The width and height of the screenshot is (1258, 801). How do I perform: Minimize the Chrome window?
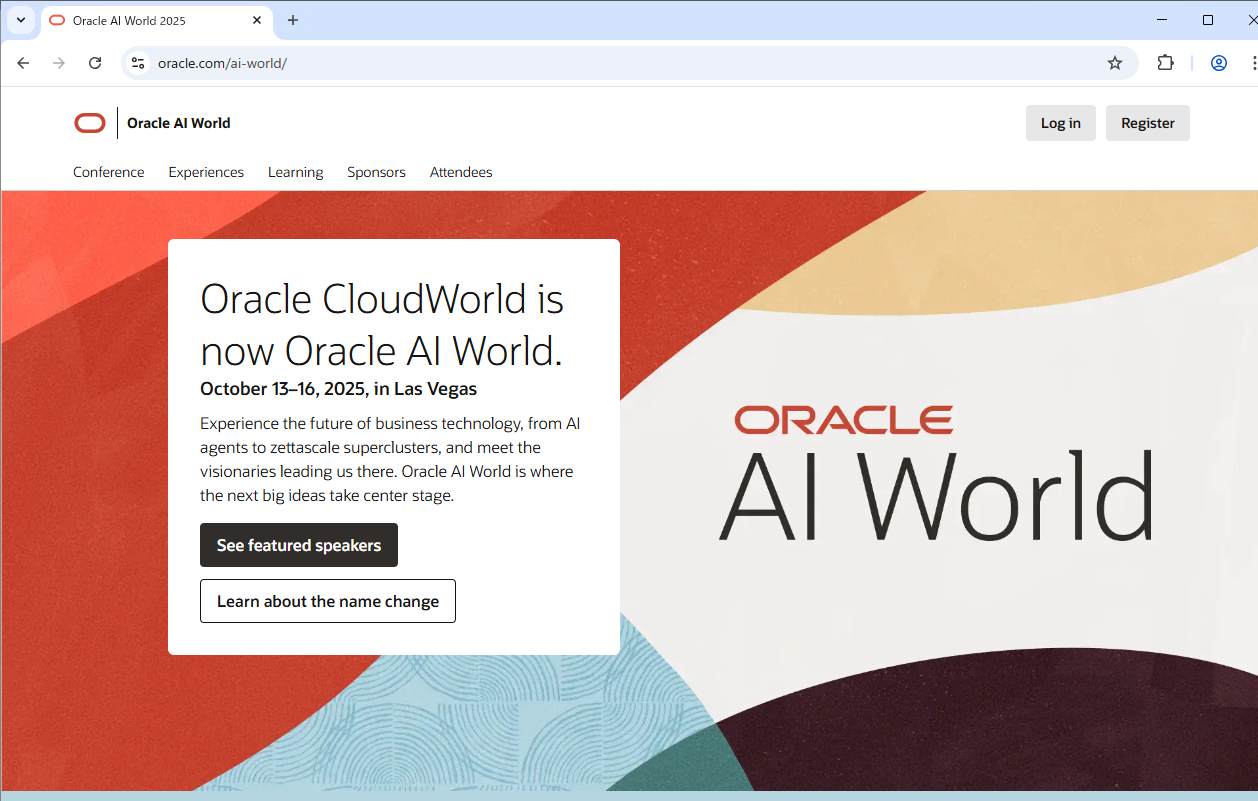click(1163, 20)
